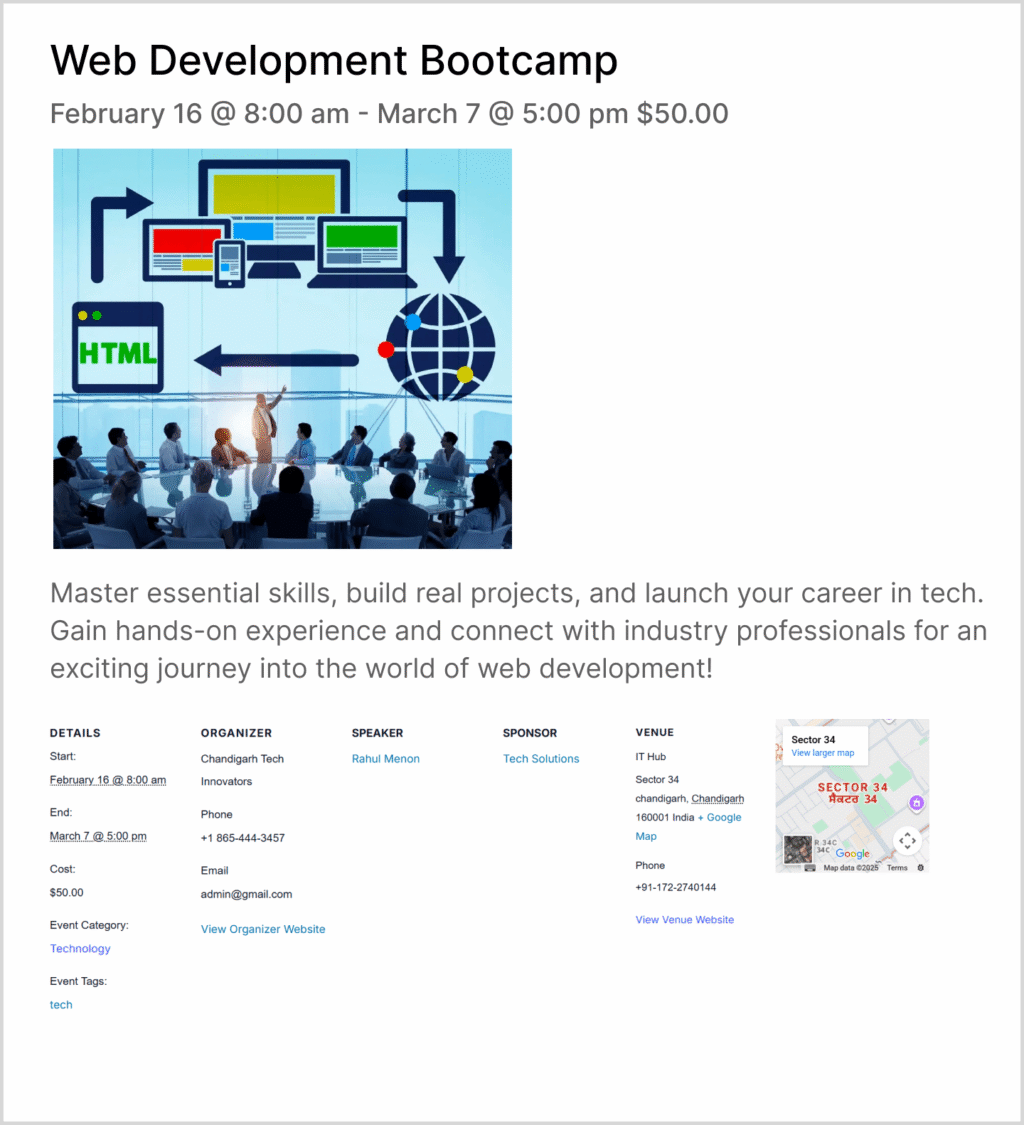Image resolution: width=1024 pixels, height=1125 pixels.
Task: Open View Organizer Website link
Action: click(263, 929)
